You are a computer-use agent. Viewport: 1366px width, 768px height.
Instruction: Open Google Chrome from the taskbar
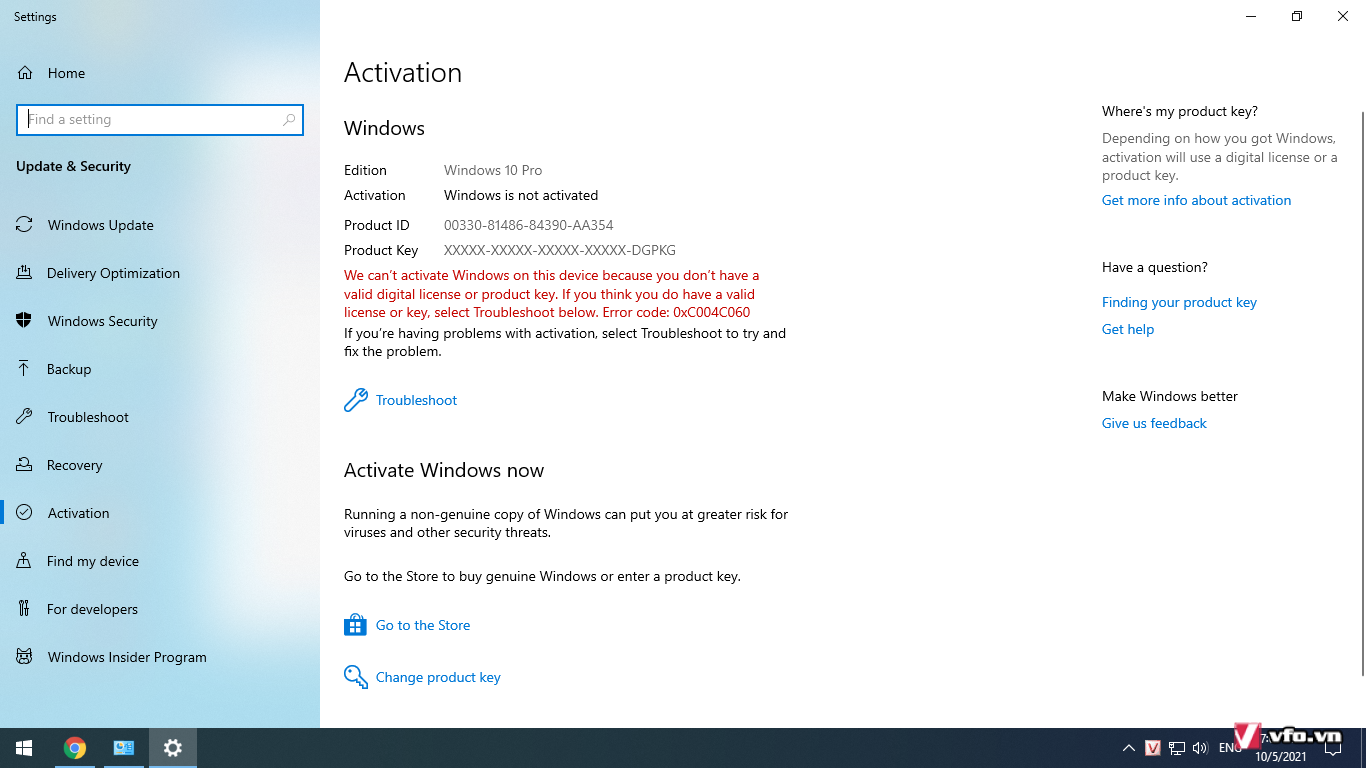(75, 748)
